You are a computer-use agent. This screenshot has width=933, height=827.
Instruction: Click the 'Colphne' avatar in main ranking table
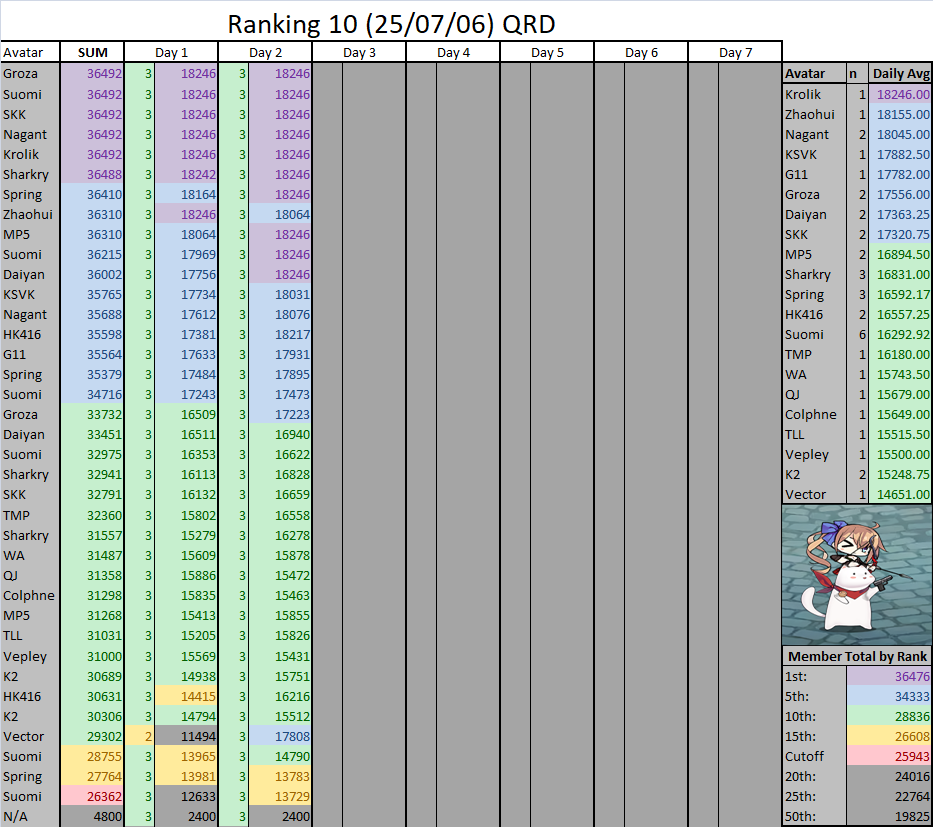(x=30, y=596)
